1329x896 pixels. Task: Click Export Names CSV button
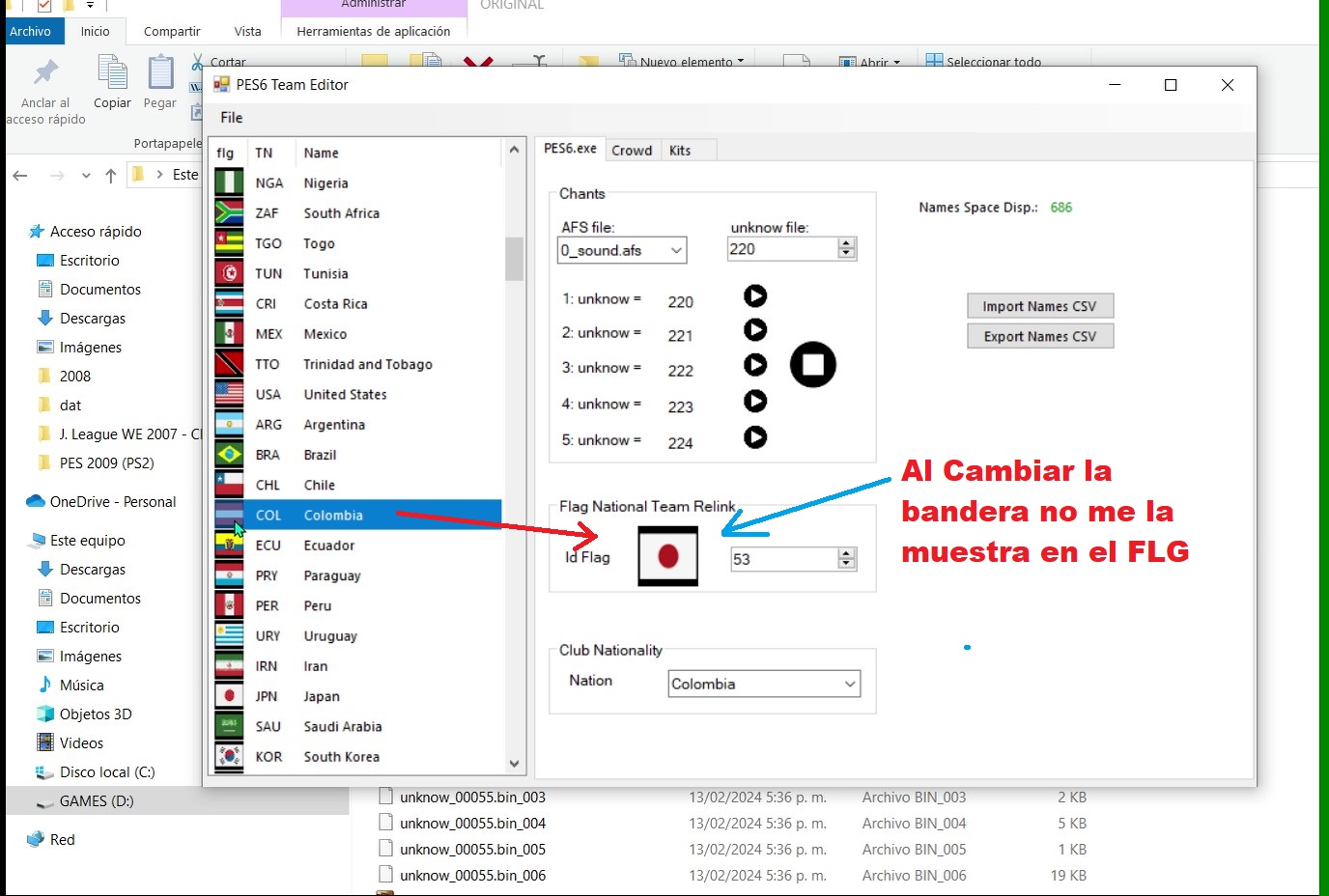tap(1040, 336)
